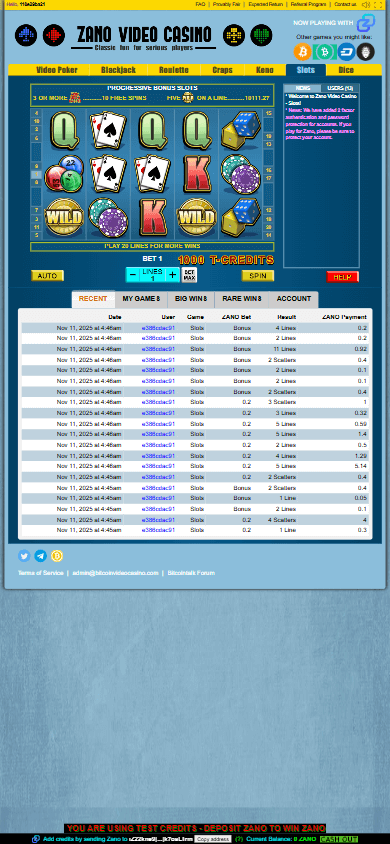Image resolution: width=390 pixels, height=844 pixels.
Task: Click the green CASH OUT button
Action: (339, 839)
